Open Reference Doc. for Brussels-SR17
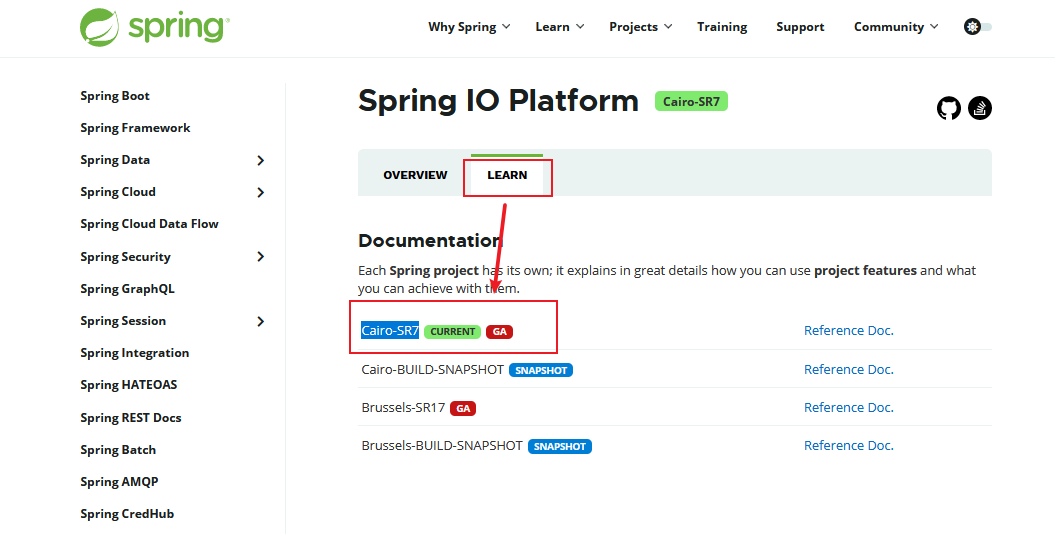The width and height of the screenshot is (1055, 534). [849, 408]
